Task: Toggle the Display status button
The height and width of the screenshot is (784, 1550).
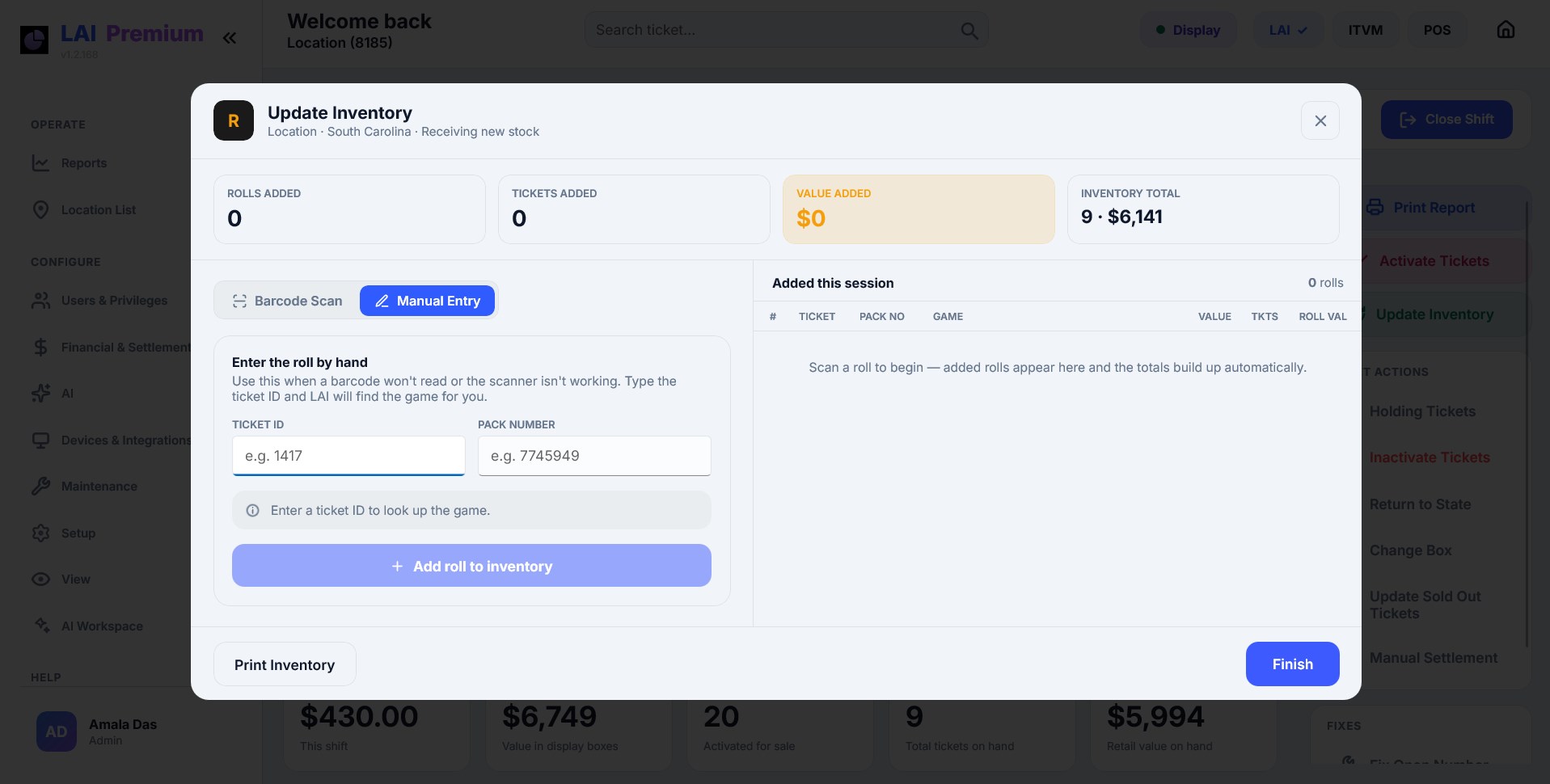Action: click(1188, 30)
